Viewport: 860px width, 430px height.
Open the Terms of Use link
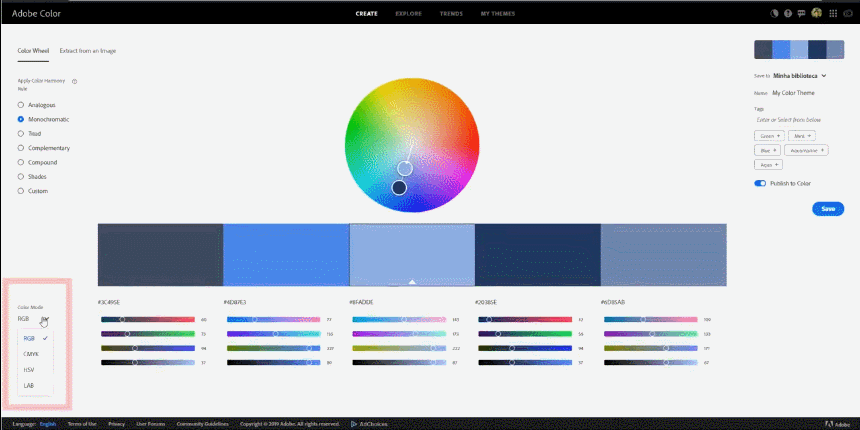[82, 424]
